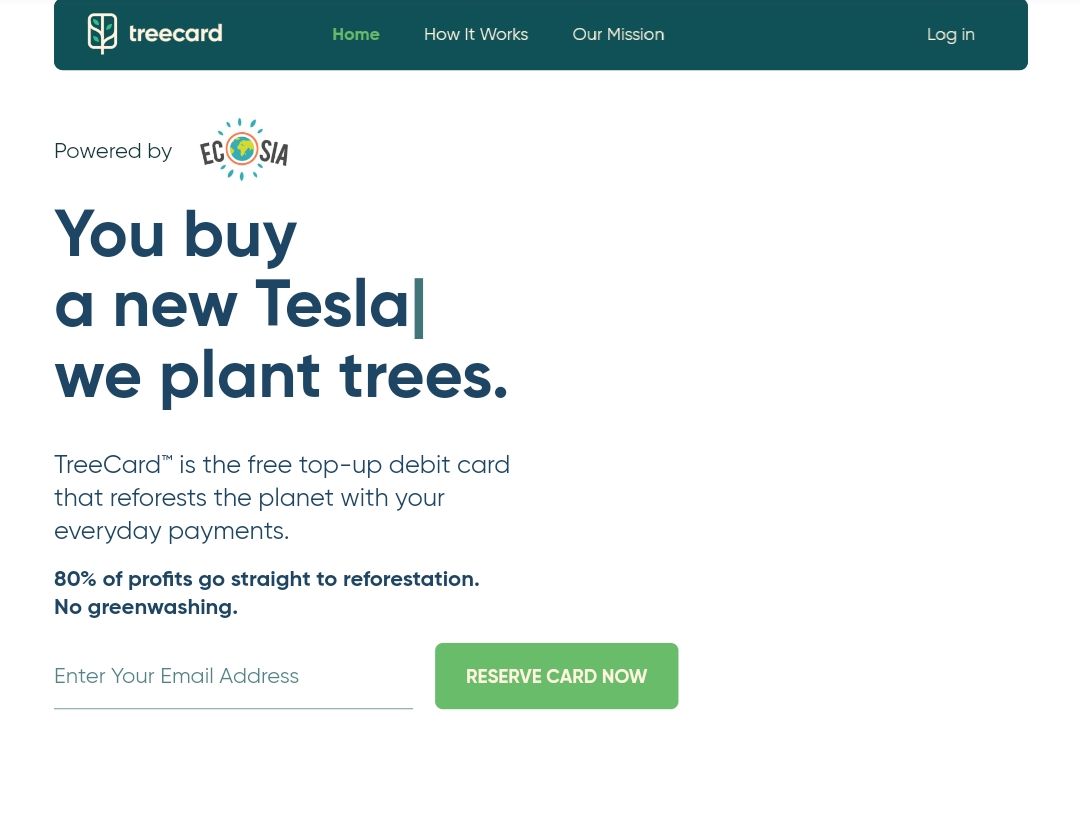Click the trademark symbol after TreeCard
Image resolution: width=1080 pixels, height=821 pixels.
pyautogui.click(x=167, y=458)
